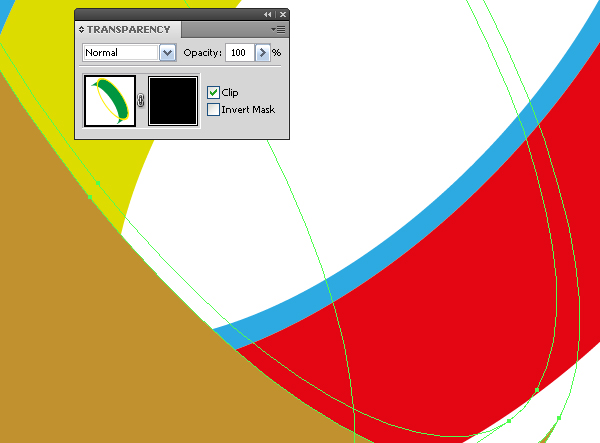Uncheck the Clip checkbox
The height and width of the screenshot is (443, 600).
213,93
